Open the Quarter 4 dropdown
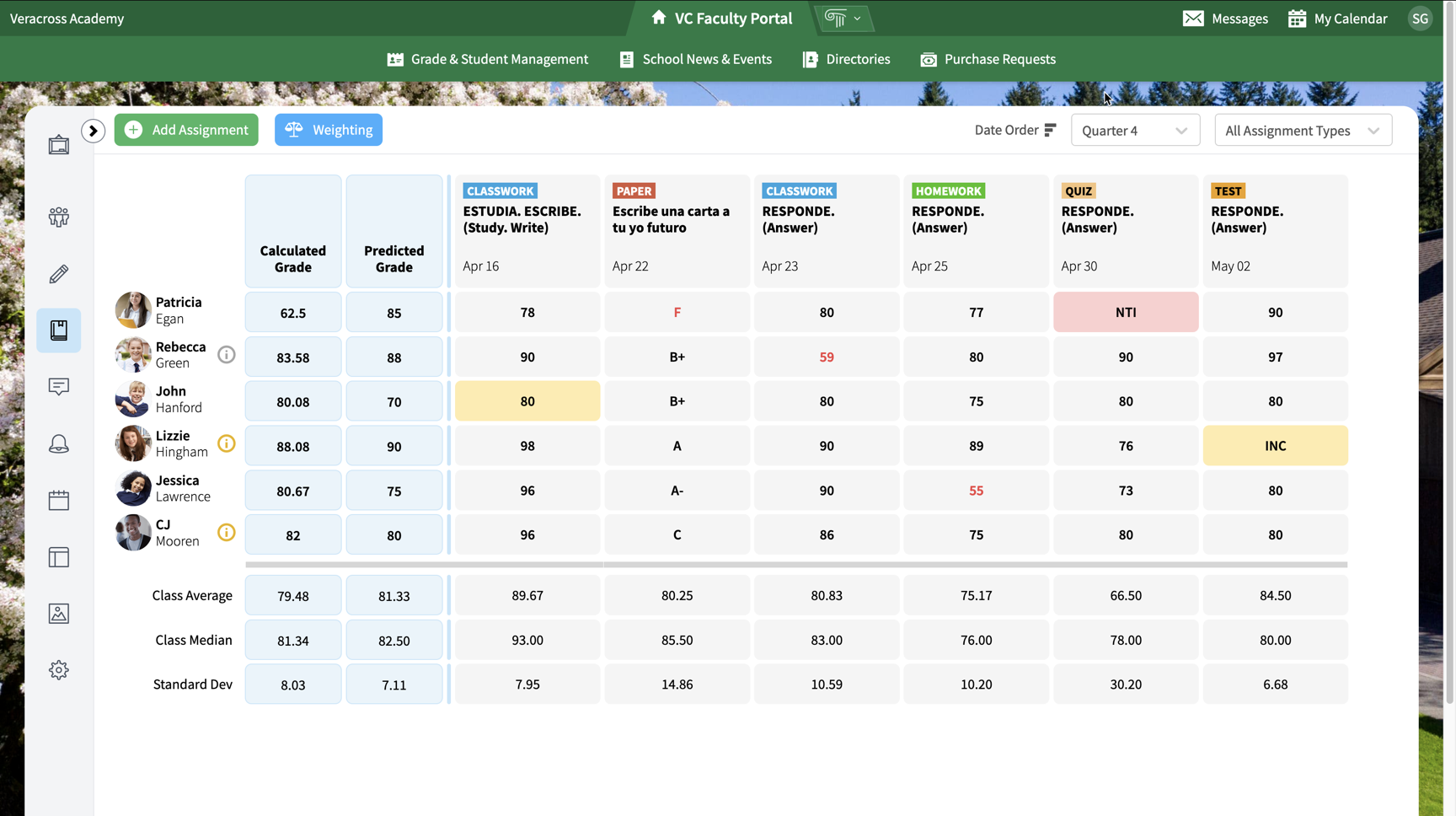 1135,130
